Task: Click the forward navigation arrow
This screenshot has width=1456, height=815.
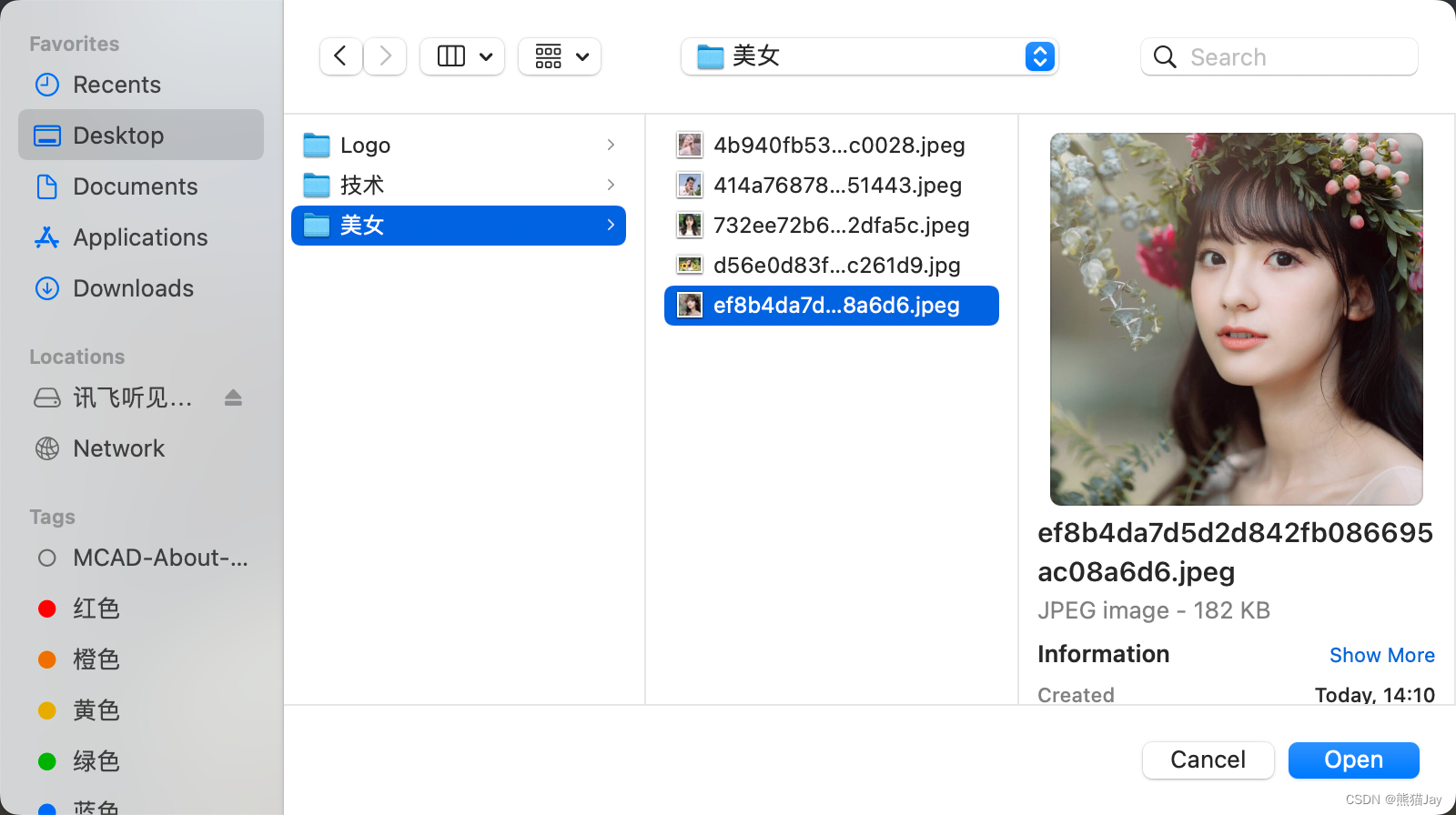Action: 385,56
